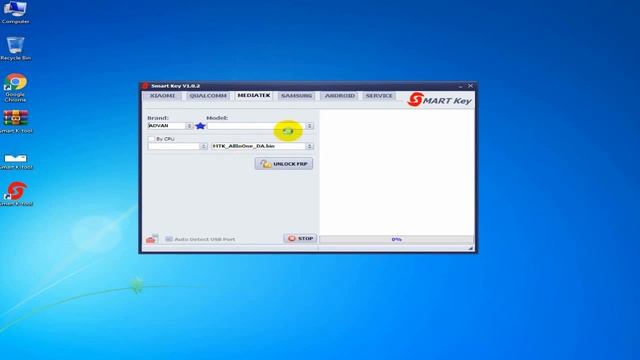Expand the CPU selection dropdown

click(x=203, y=146)
